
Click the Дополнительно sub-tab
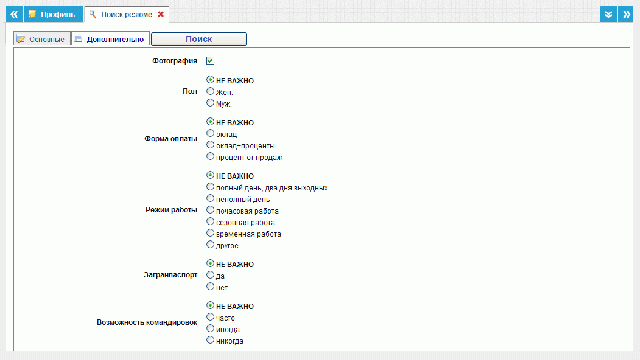tap(110, 39)
